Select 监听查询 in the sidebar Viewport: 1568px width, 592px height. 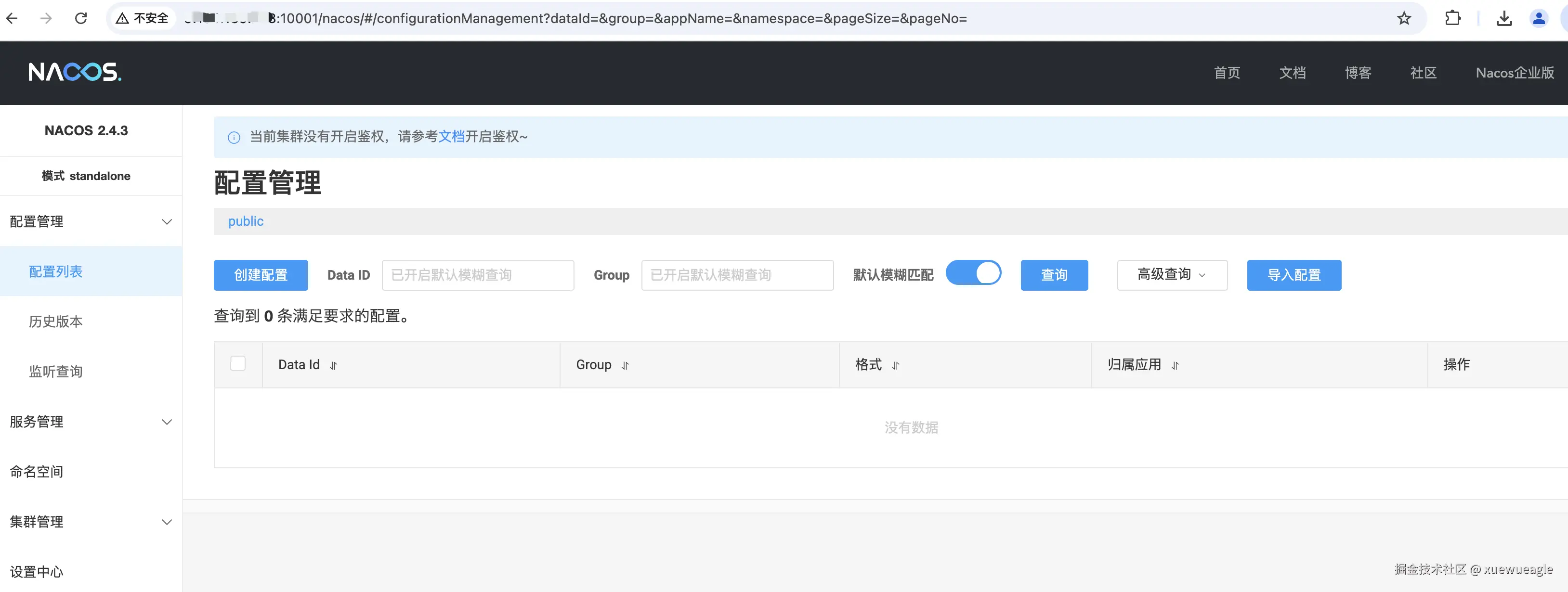(x=55, y=371)
